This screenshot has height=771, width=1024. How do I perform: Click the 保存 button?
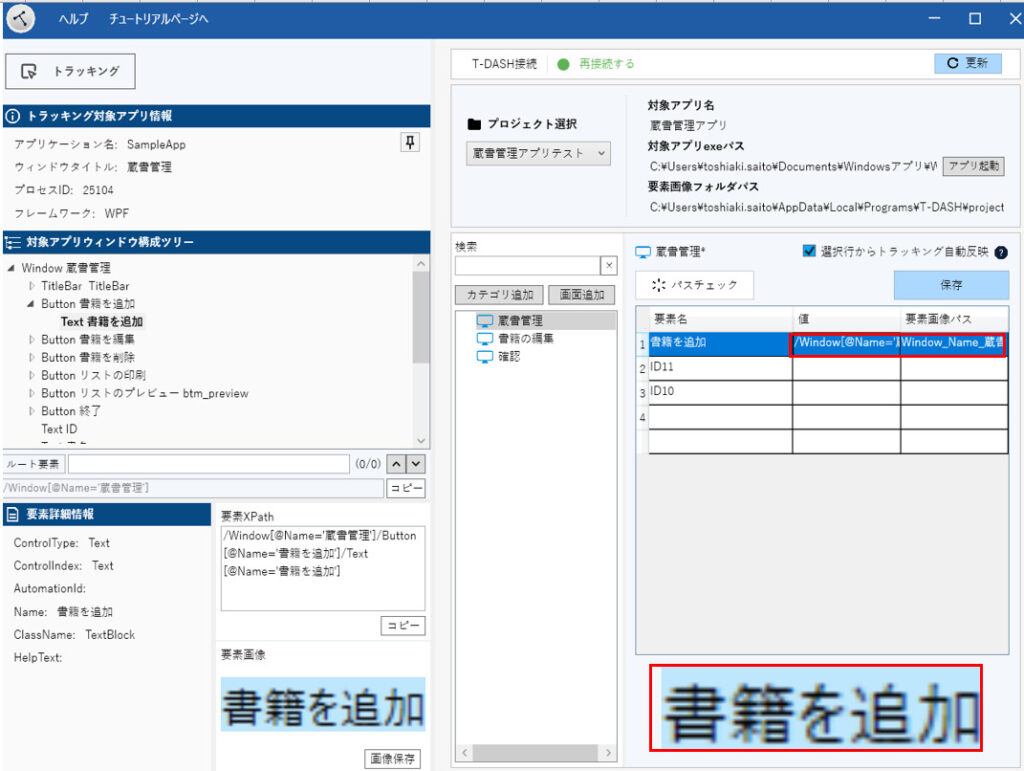(951, 285)
